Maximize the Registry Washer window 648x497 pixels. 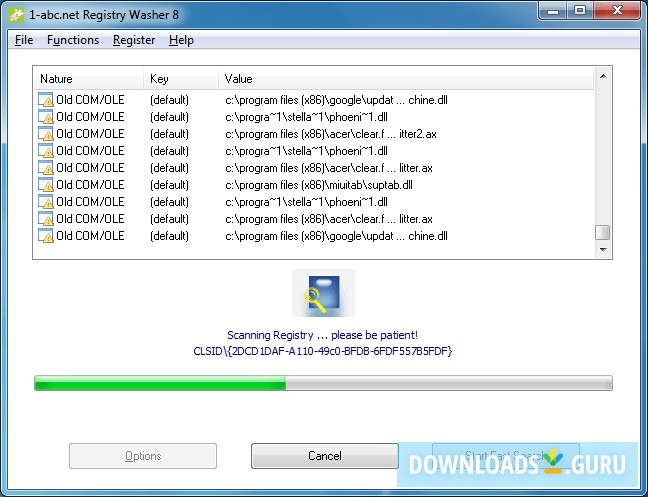(580, 11)
